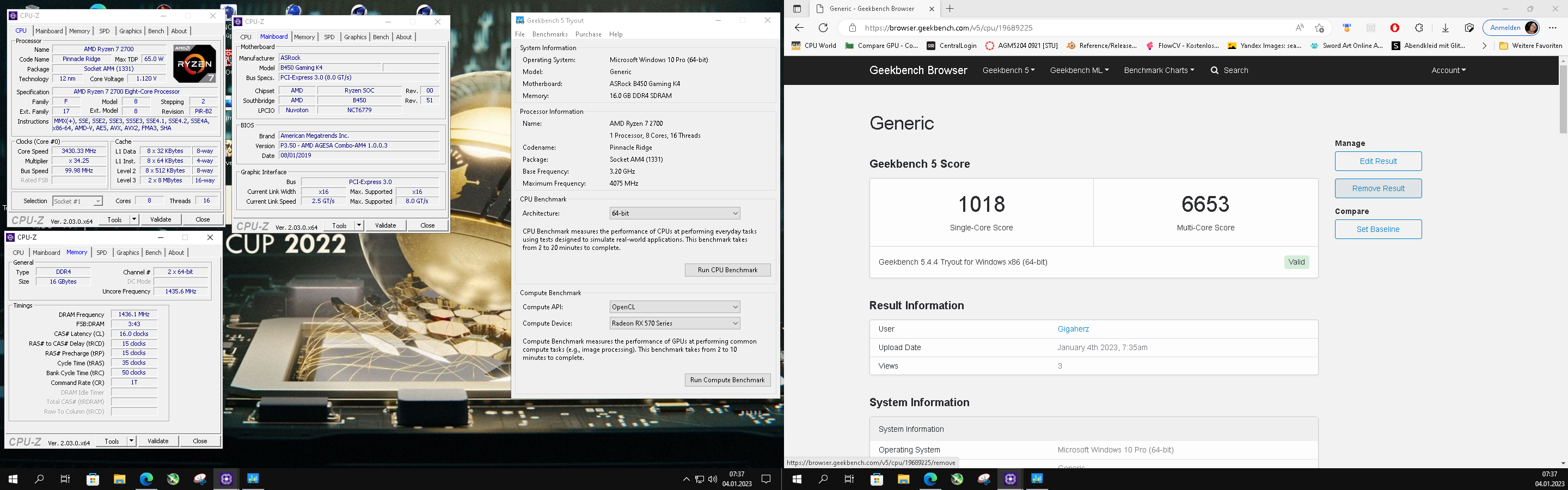Switch to Graphics tab in CPU-Z Memory window
This screenshot has width=1568, height=490.
(x=128, y=253)
